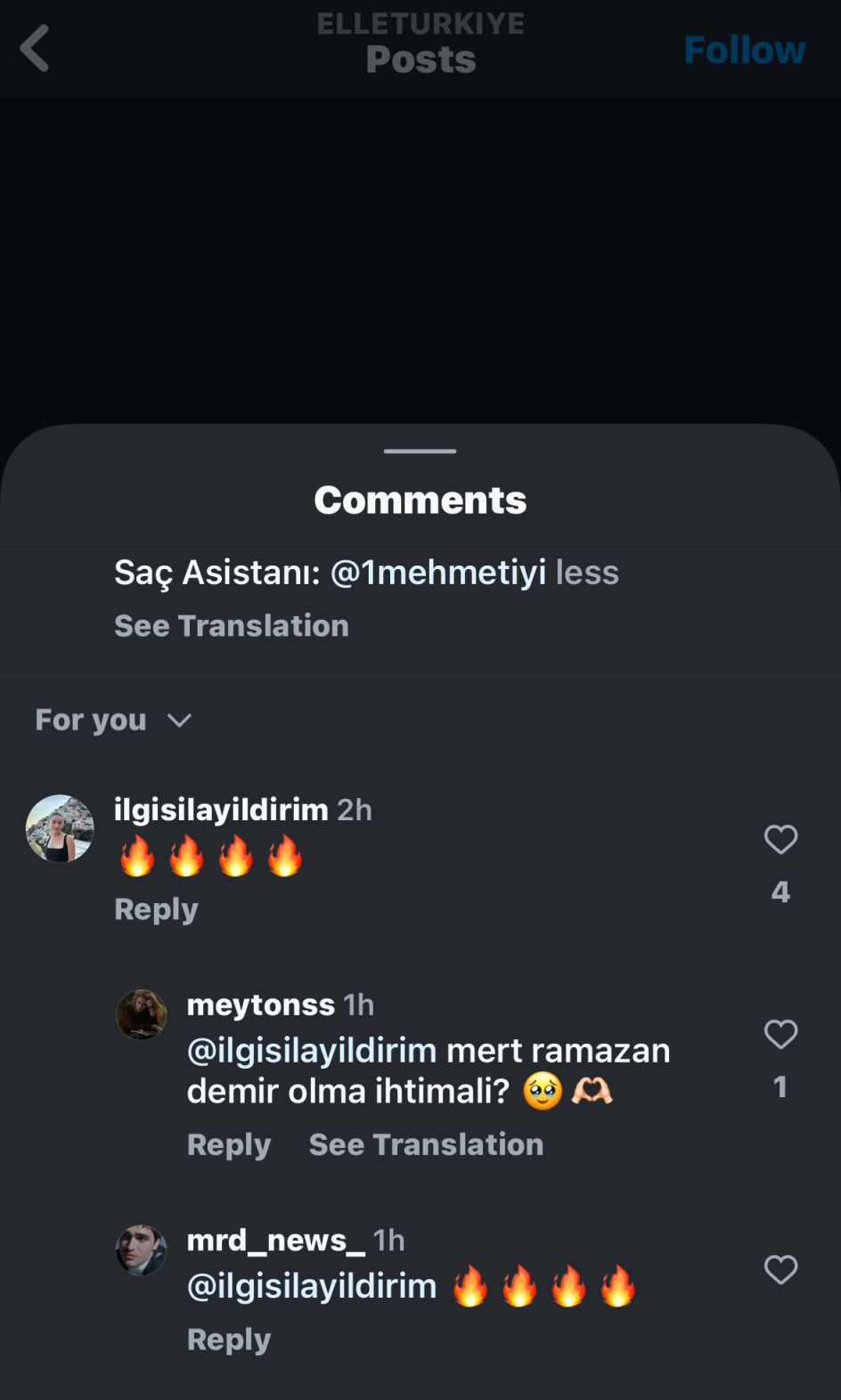Grab the comments sheet drag handle

[x=420, y=452]
